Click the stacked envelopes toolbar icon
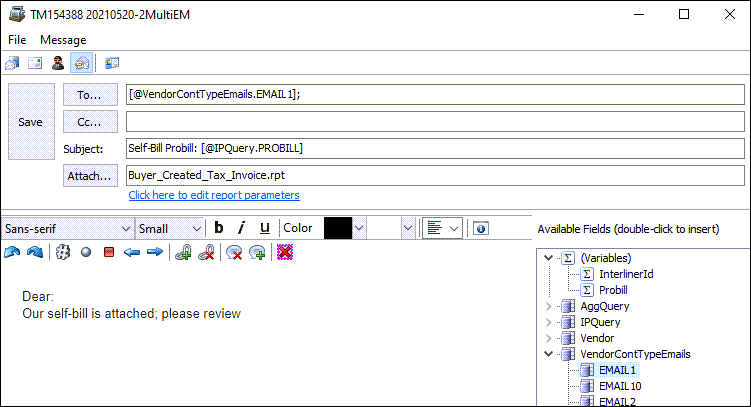 (12, 63)
